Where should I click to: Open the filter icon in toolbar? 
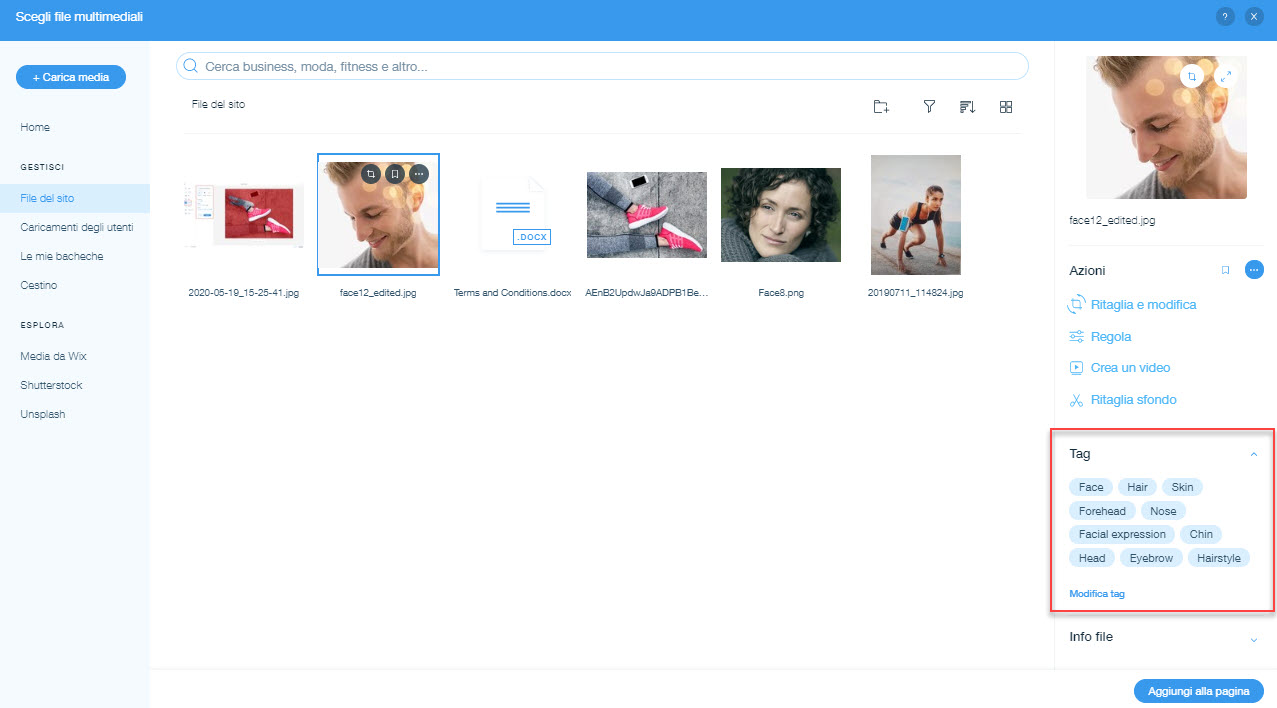coord(929,107)
